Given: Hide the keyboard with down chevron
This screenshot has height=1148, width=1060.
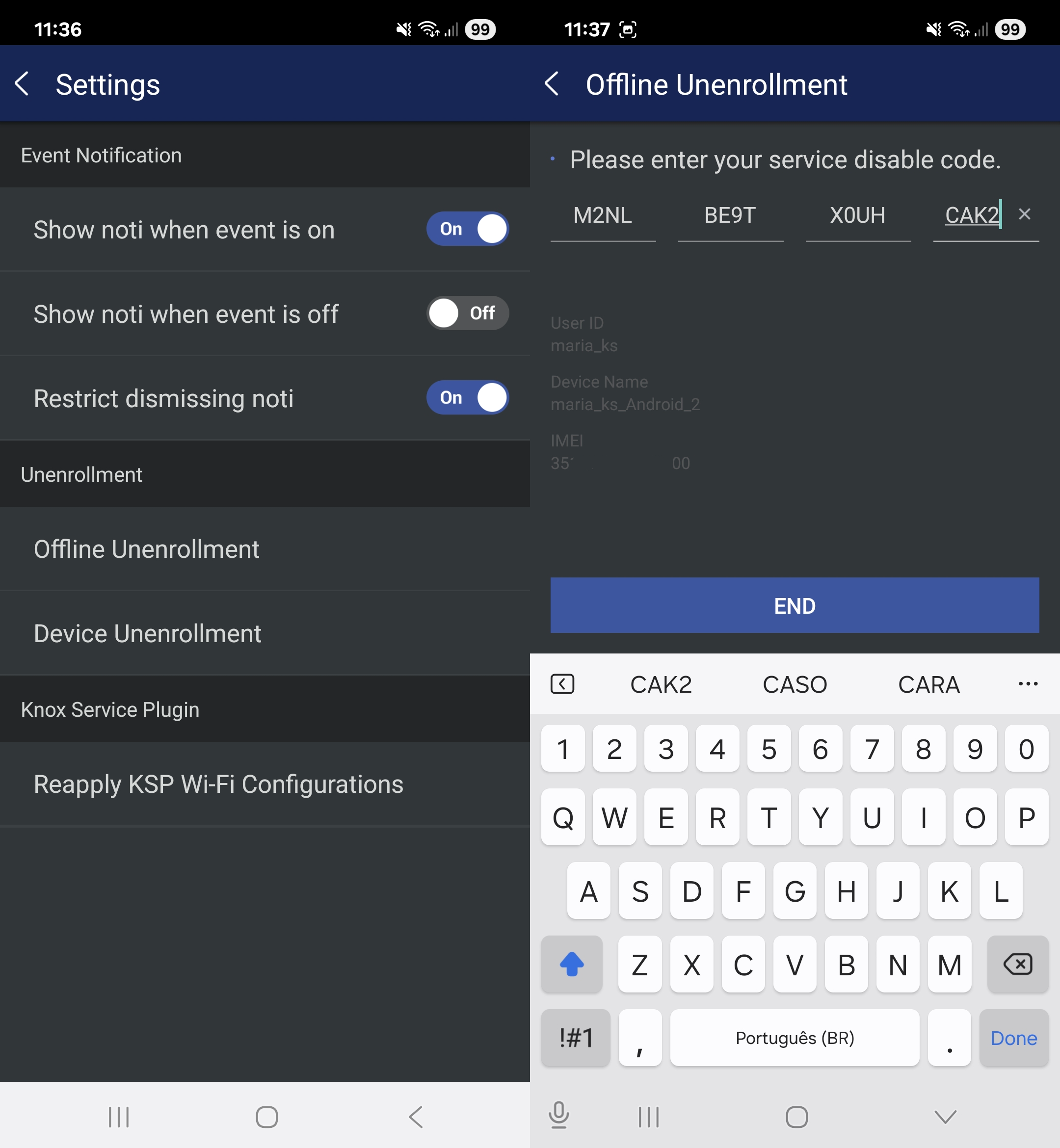Looking at the screenshot, I should [945, 1117].
